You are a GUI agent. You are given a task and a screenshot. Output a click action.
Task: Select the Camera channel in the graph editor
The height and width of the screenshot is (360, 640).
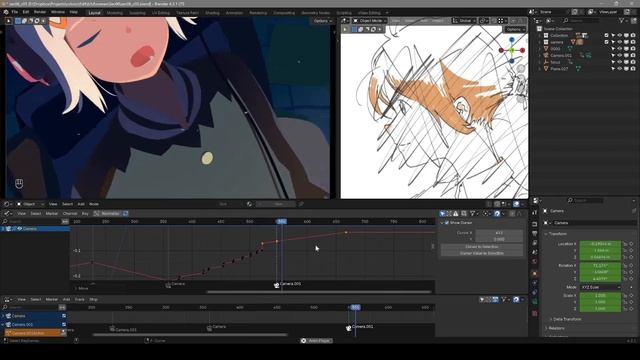tap(35, 229)
